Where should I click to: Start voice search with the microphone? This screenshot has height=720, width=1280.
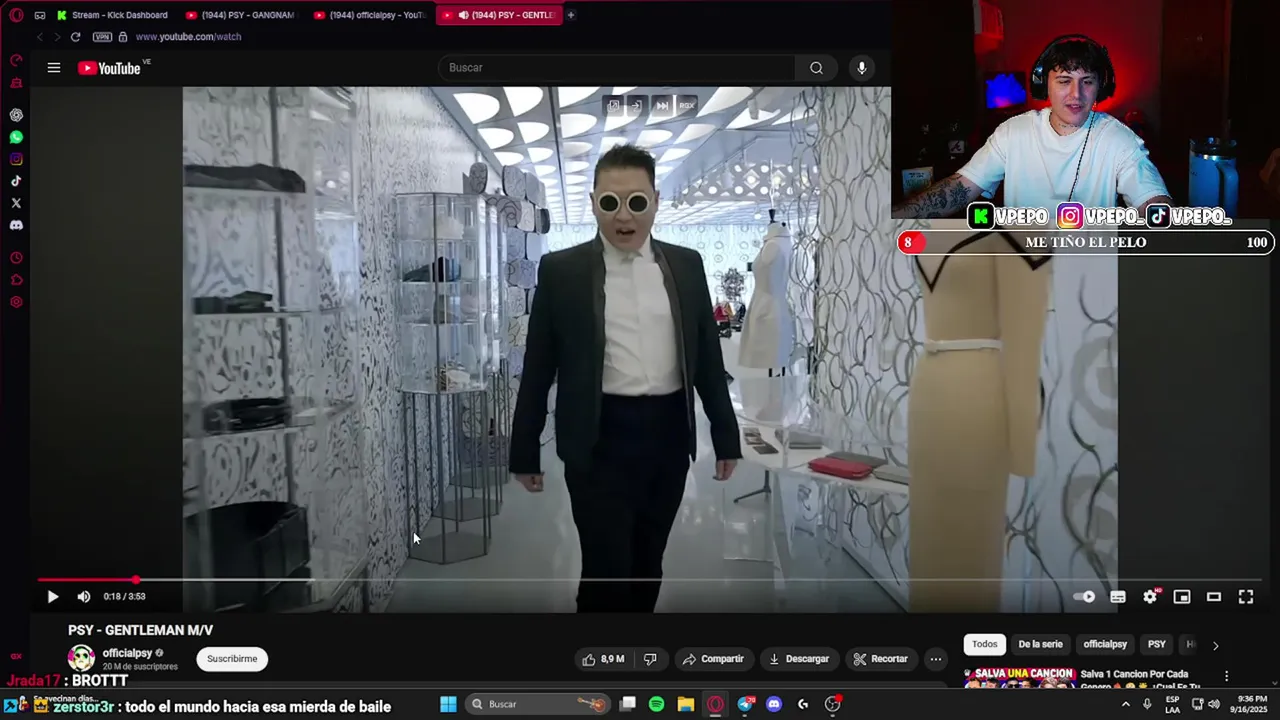click(861, 68)
